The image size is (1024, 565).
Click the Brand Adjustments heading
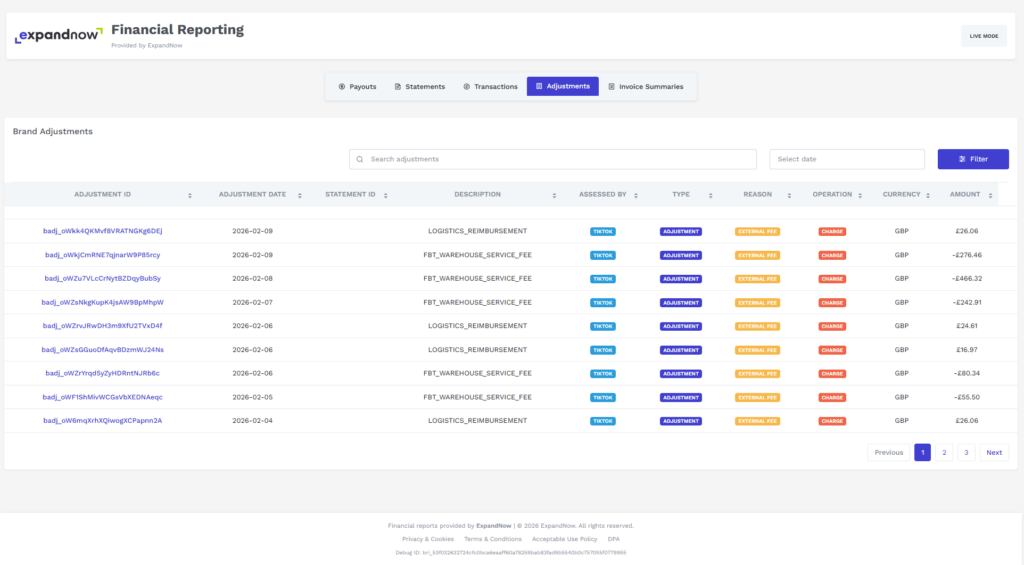click(x=53, y=131)
